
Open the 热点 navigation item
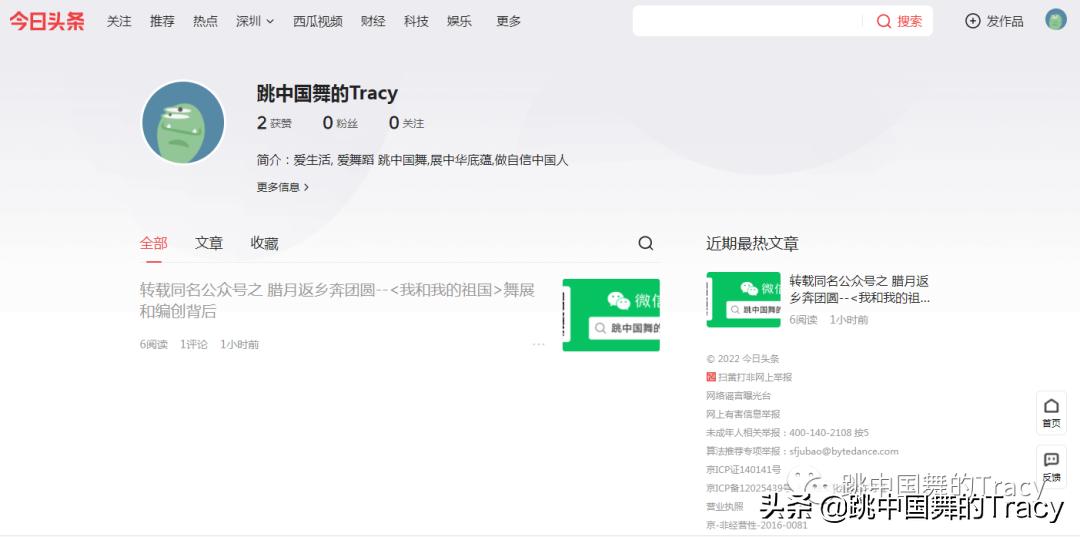tap(205, 21)
